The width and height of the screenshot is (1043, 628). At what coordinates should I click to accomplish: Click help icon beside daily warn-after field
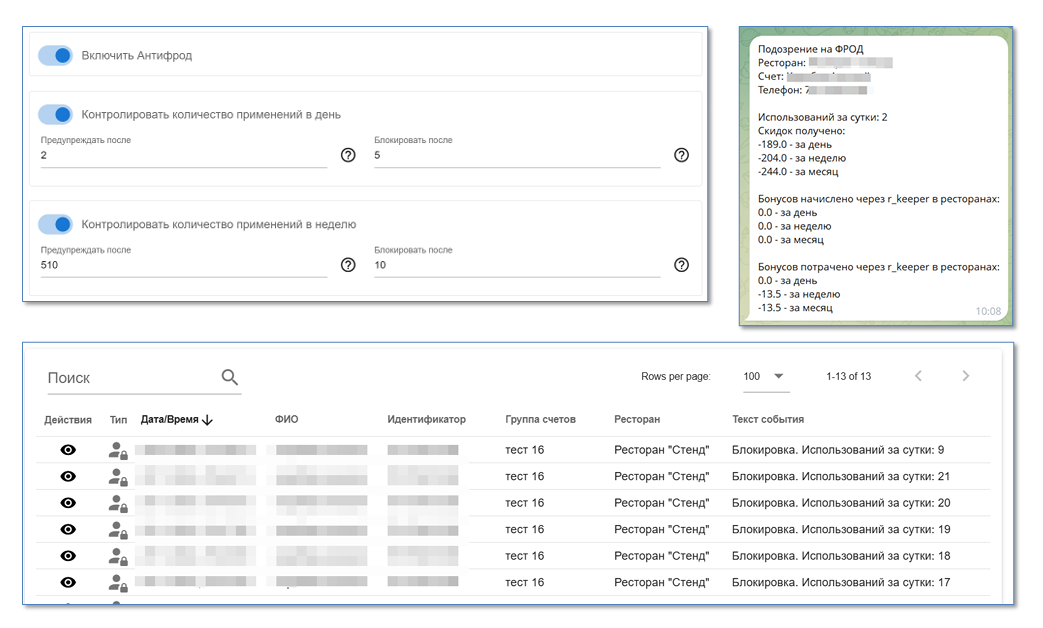[348, 155]
